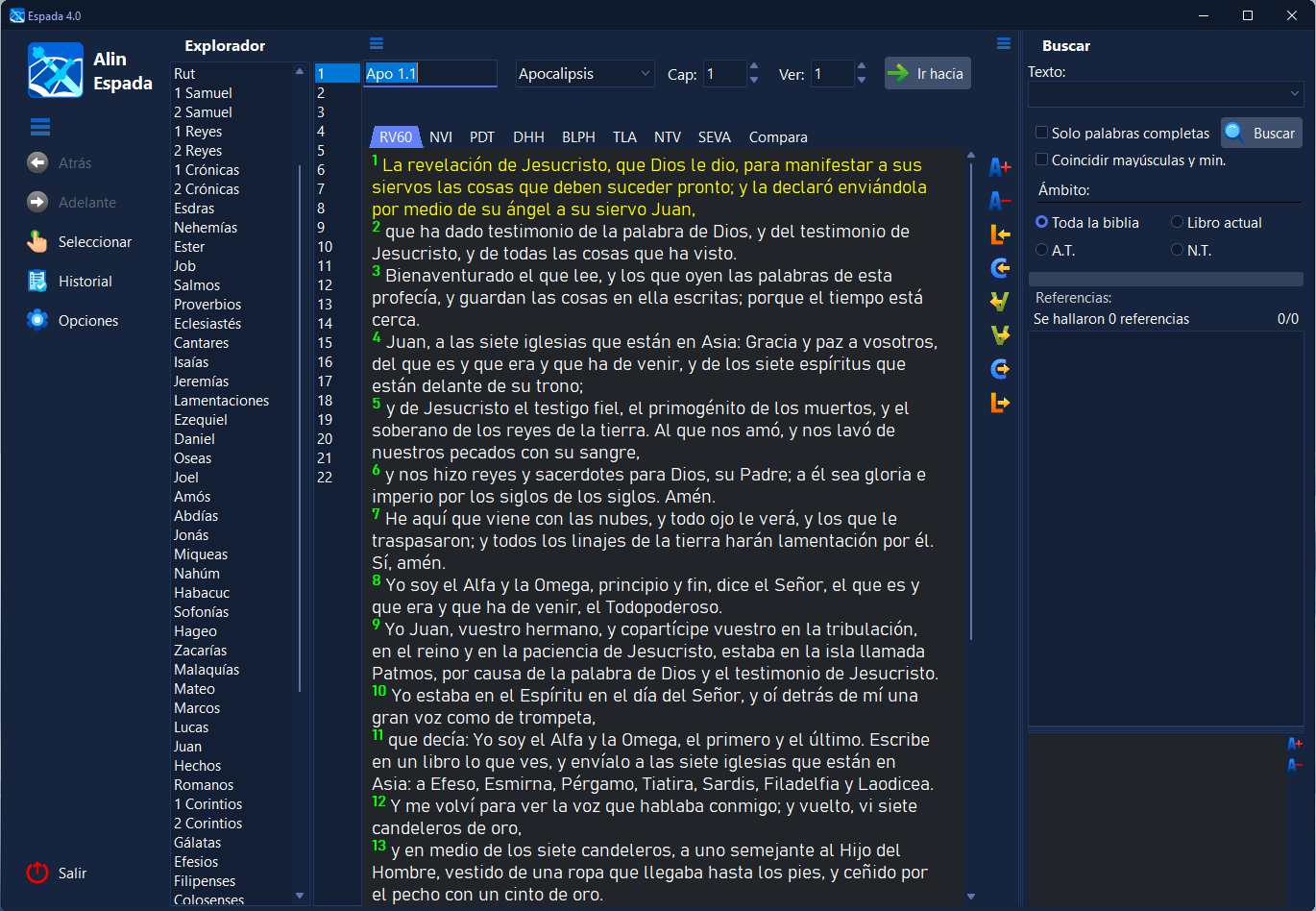This screenshot has height=911, width=1316.
Task: Enable 'Solo palabras completas' checkbox
Action: coord(1041,133)
